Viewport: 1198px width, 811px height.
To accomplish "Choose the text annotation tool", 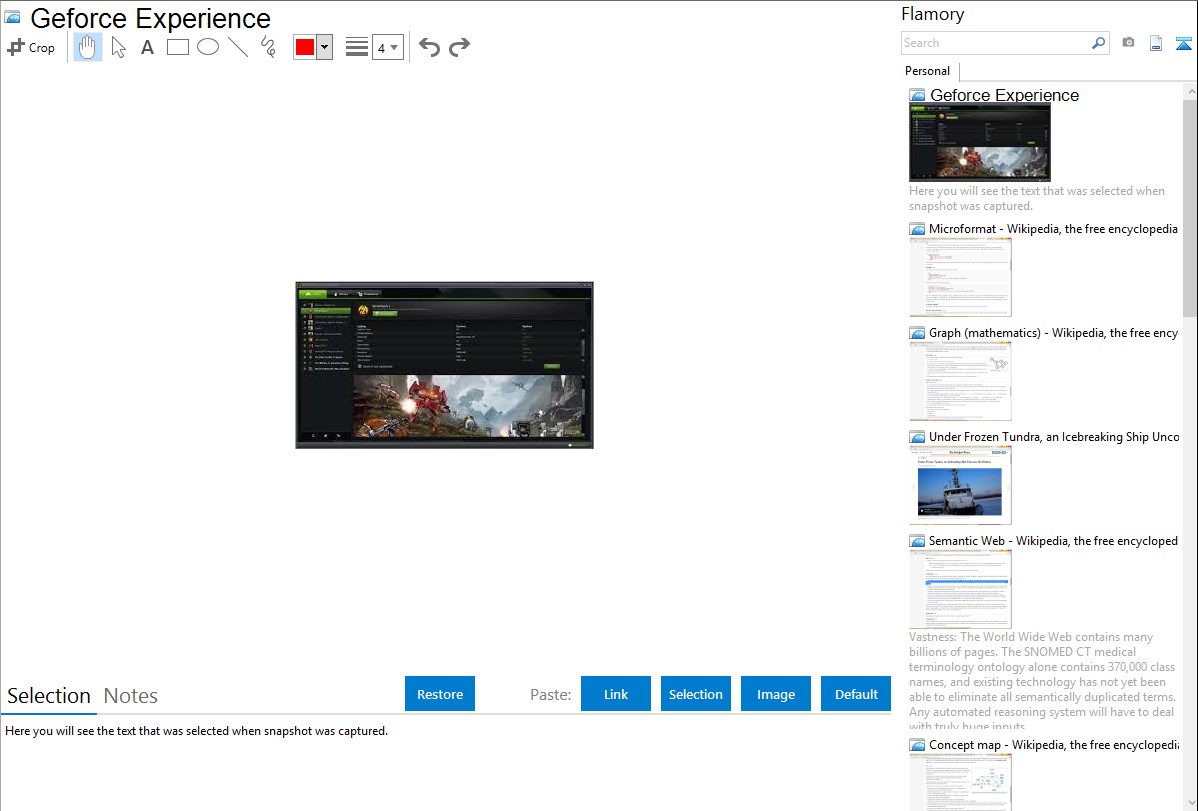I will pos(147,47).
